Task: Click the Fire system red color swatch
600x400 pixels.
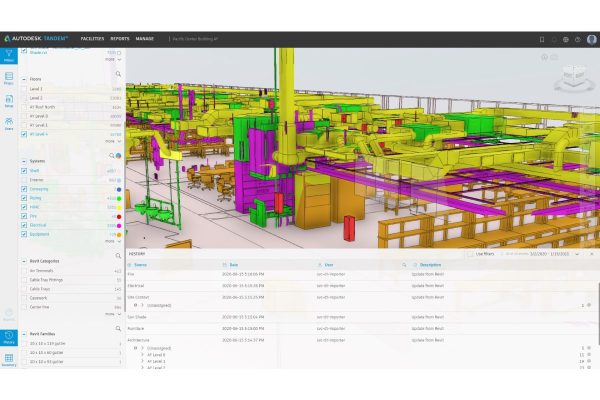Action: coord(119,215)
